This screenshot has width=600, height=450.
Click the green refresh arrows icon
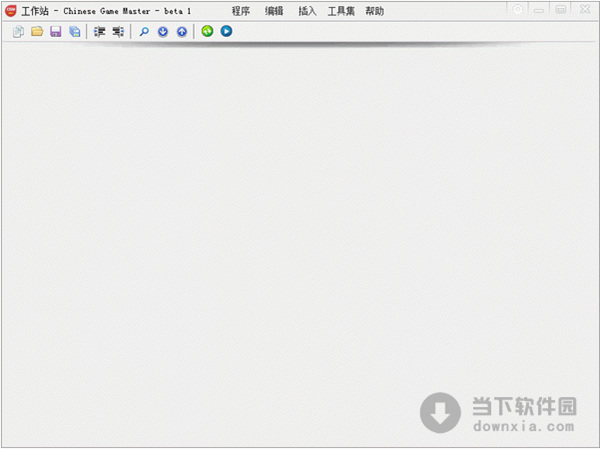click(207, 31)
